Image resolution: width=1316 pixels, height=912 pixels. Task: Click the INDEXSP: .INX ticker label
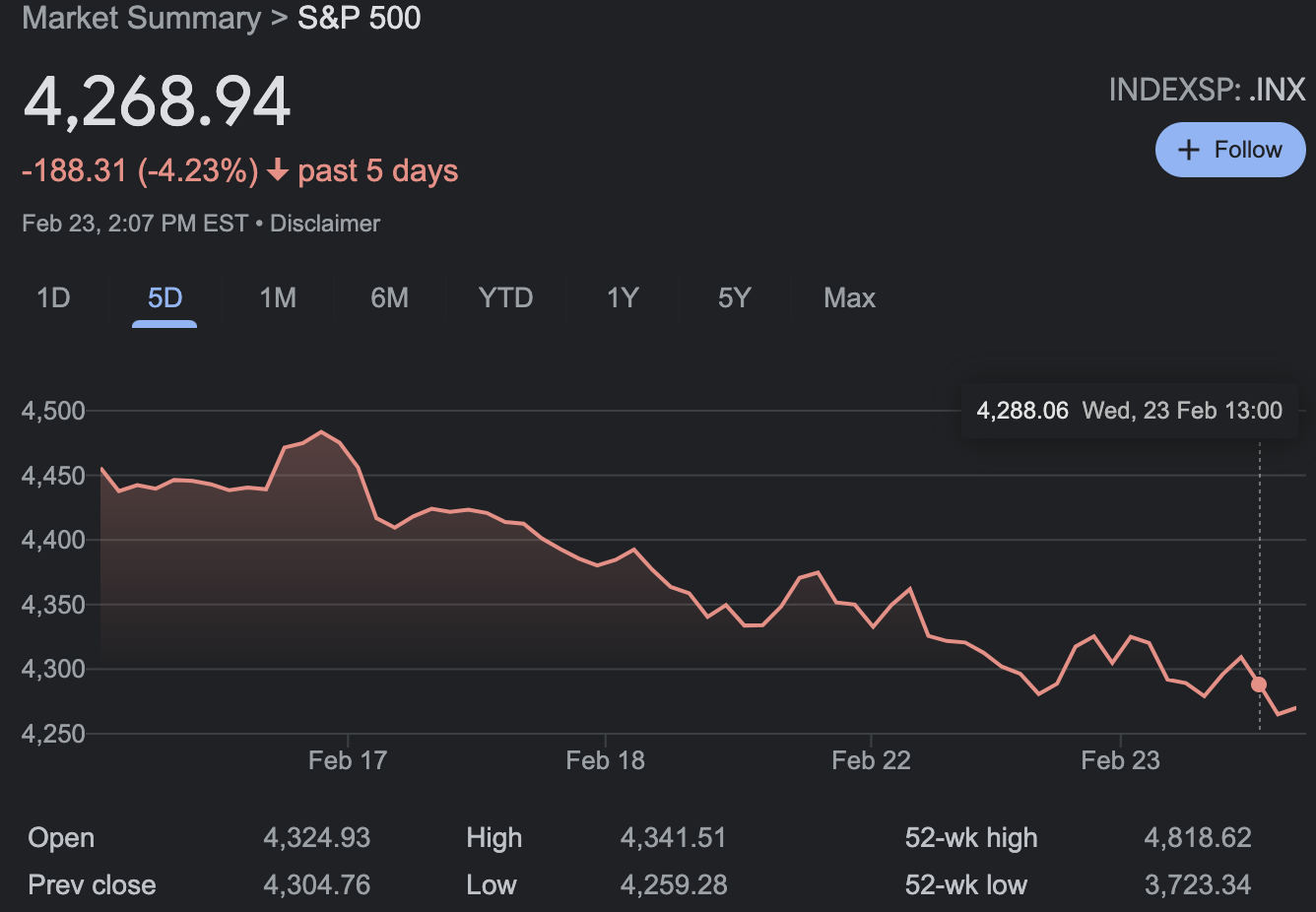(1207, 90)
